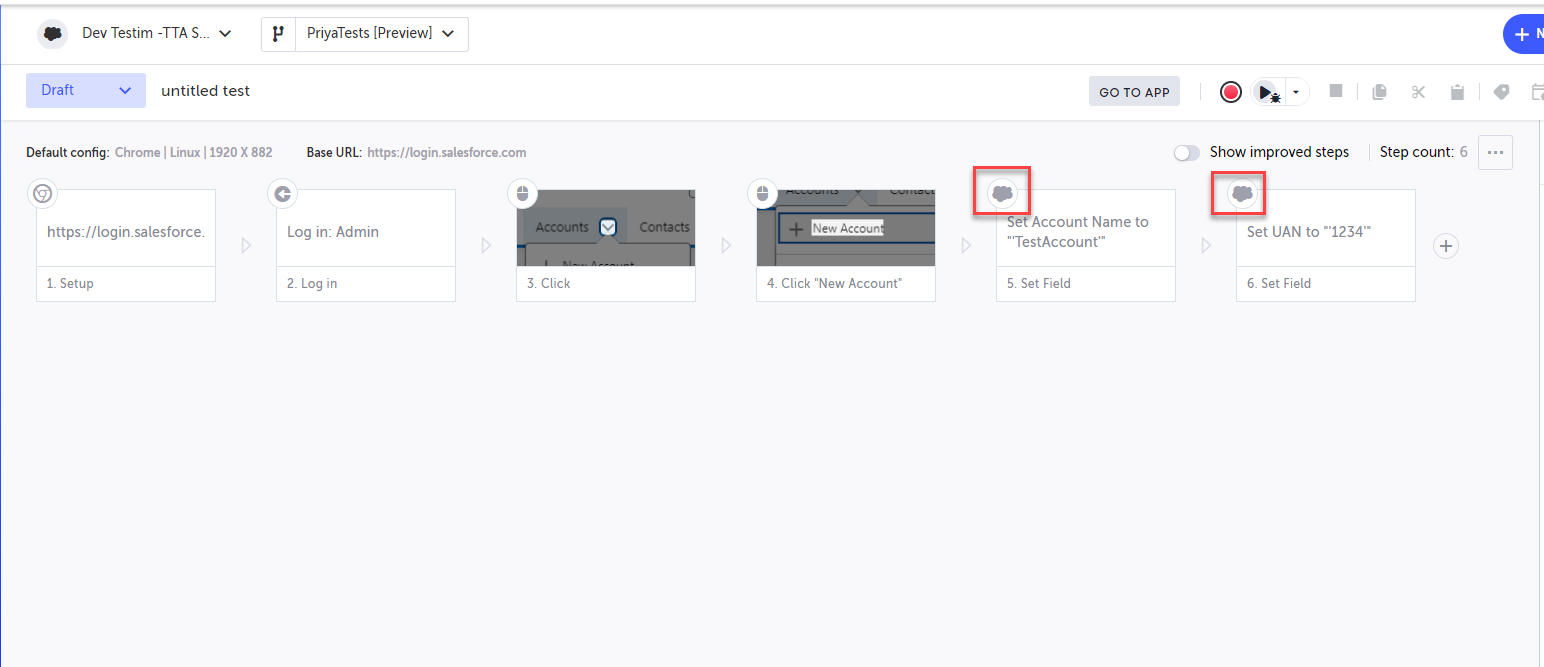Open the three-dots more options menu
This screenshot has height=667, width=1544.
pyautogui.click(x=1496, y=152)
